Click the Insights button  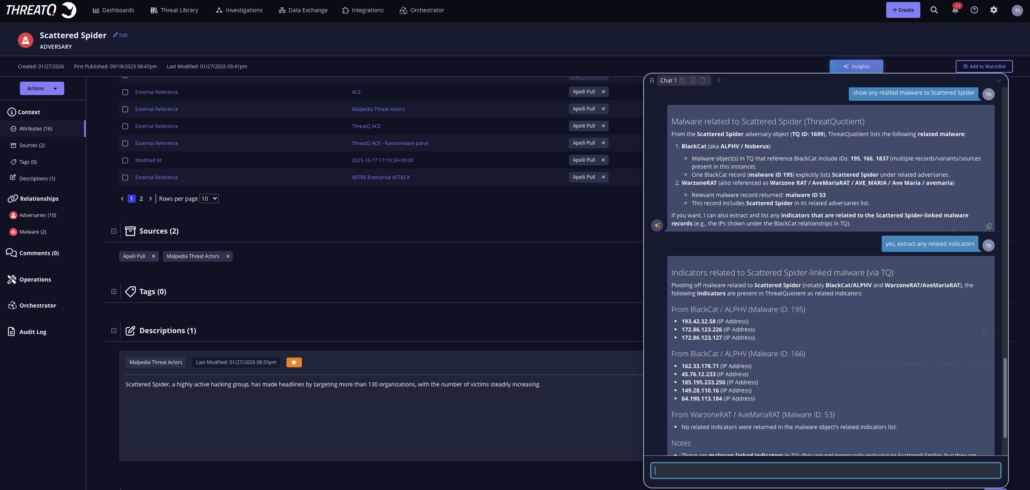pos(856,66)
